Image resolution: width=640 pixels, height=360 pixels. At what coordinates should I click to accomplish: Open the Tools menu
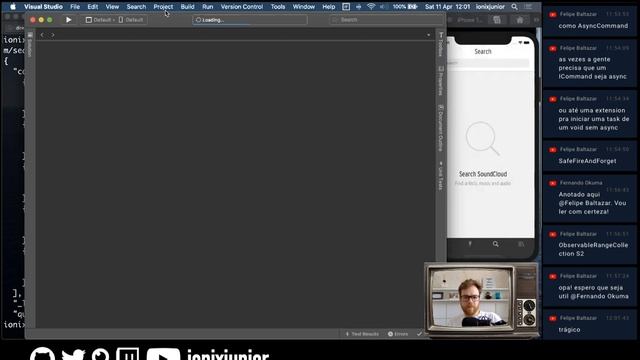point(278,7)
